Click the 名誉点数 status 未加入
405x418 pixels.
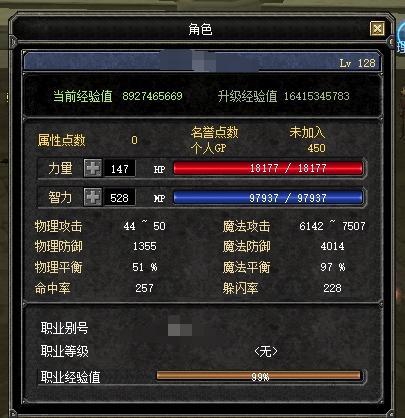pos(307,132)
